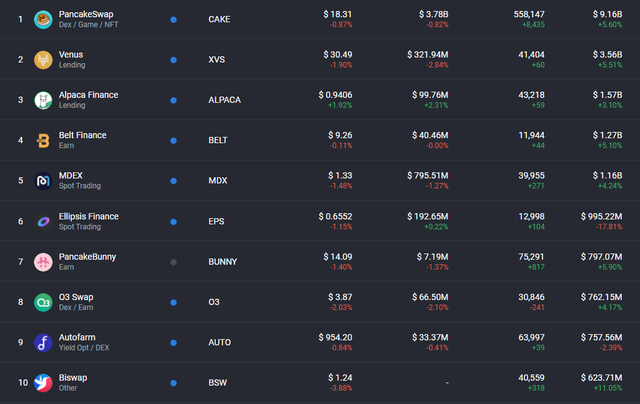
Task: Click the PancakeSwap logo icon
Action: [x=43, y=20]
